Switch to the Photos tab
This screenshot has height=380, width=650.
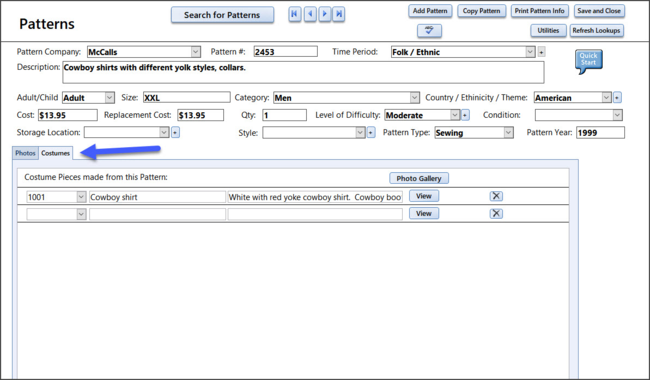pyautogui.click(x=25, y=153)
